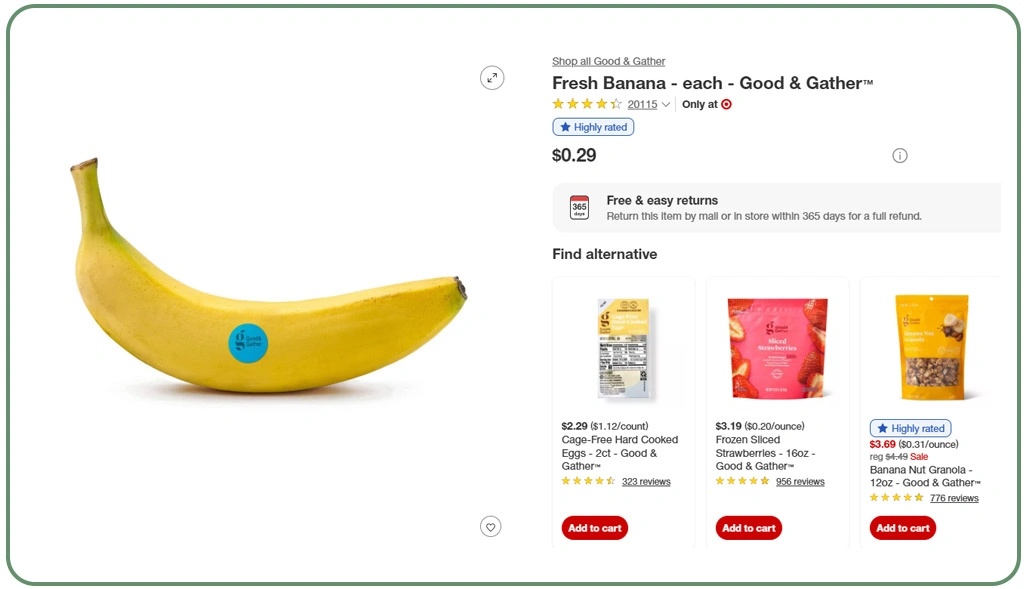Image resolution: width=1026 pixels, height=589 pixels.
Task: Add Banana Nut Granola to cart
Action: point(902,528)
